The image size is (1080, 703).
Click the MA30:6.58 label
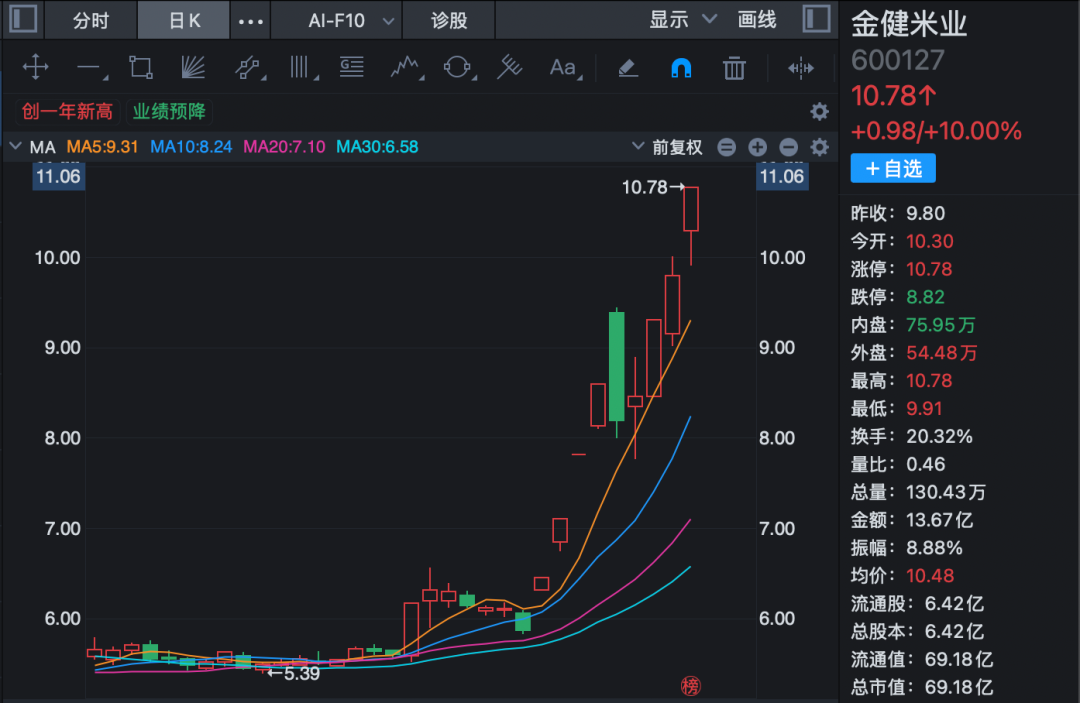coord(377,147)
